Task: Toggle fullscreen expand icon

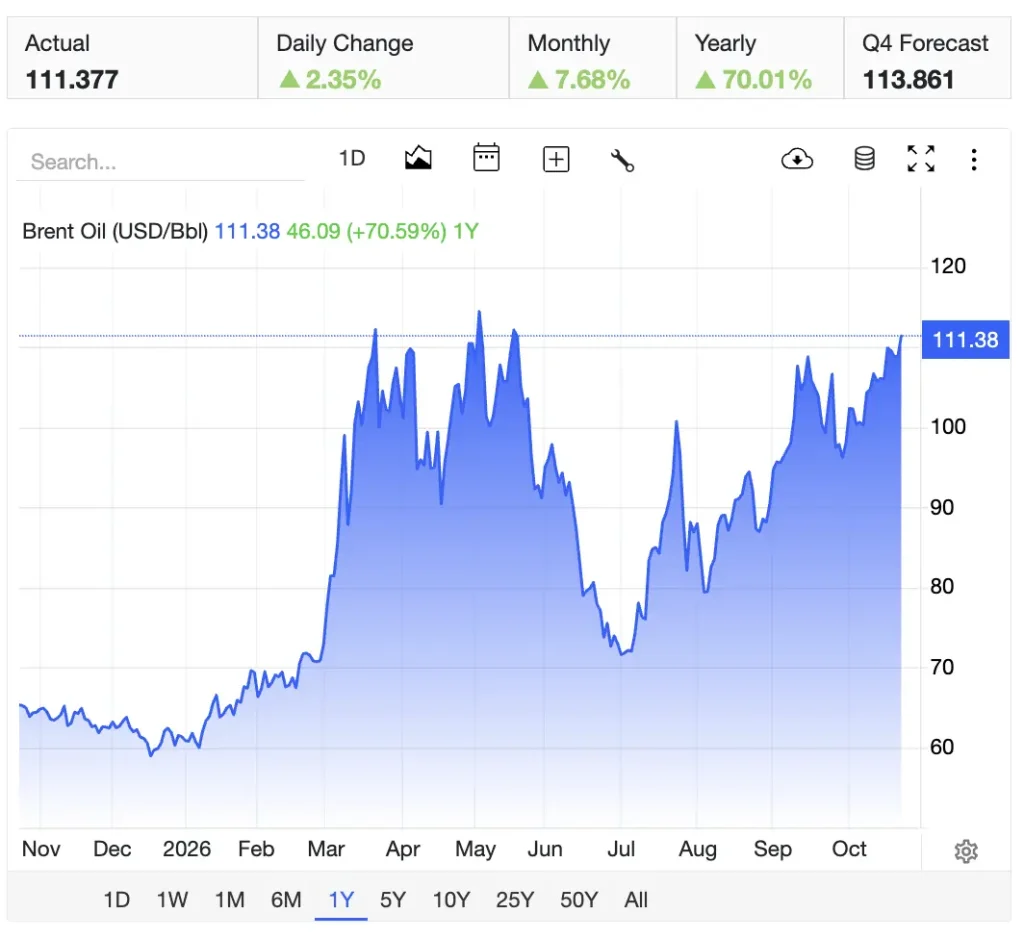Action: pos(921,159)
